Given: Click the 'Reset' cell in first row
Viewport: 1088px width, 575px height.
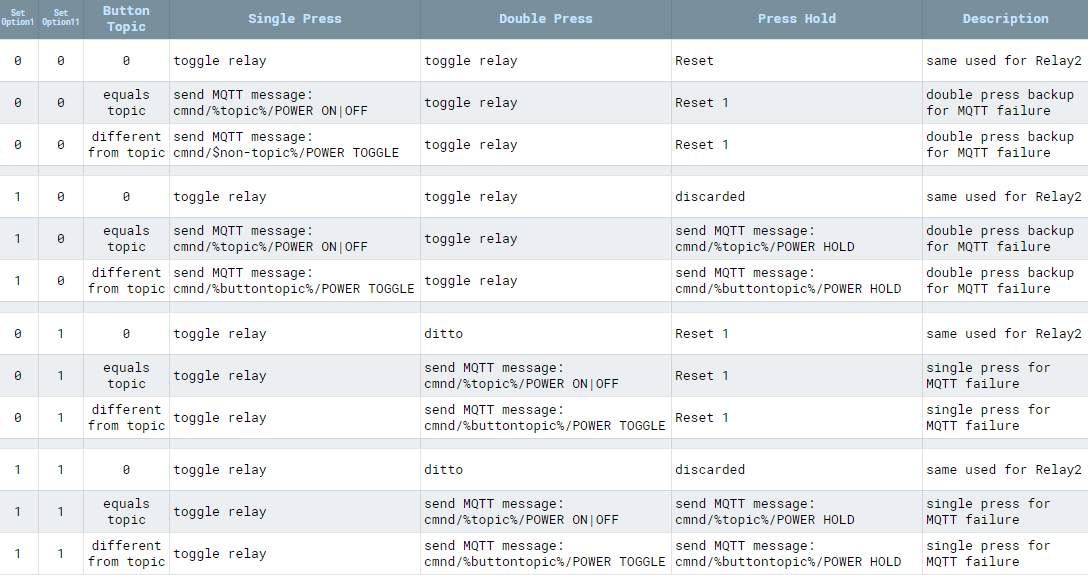Looking at the screenshot, I should coord(695,61).
